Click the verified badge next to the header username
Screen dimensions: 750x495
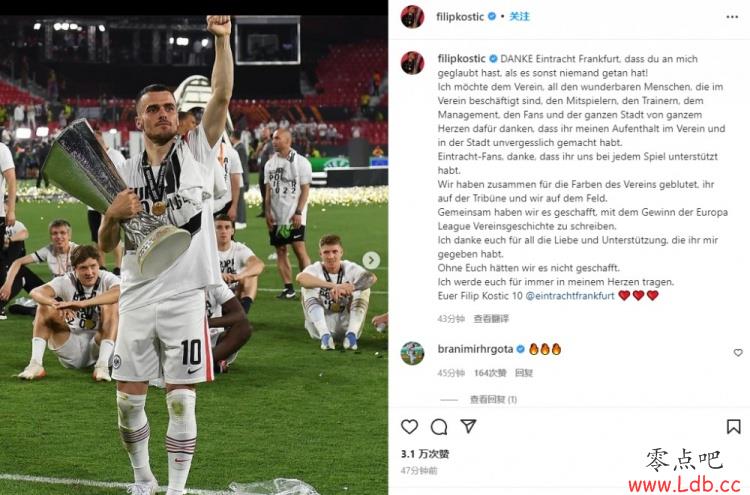click(x=492, y=17)
